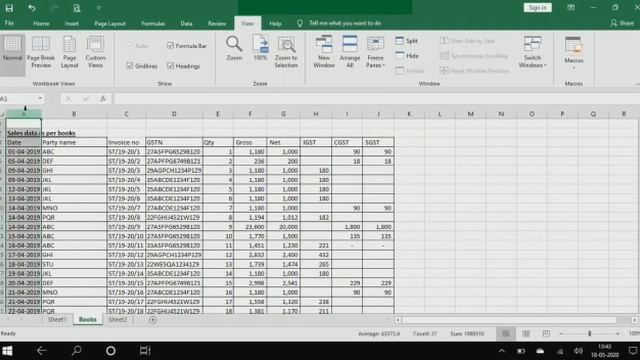Open the Home tab
640x360 pixels.
click(41, 23)
